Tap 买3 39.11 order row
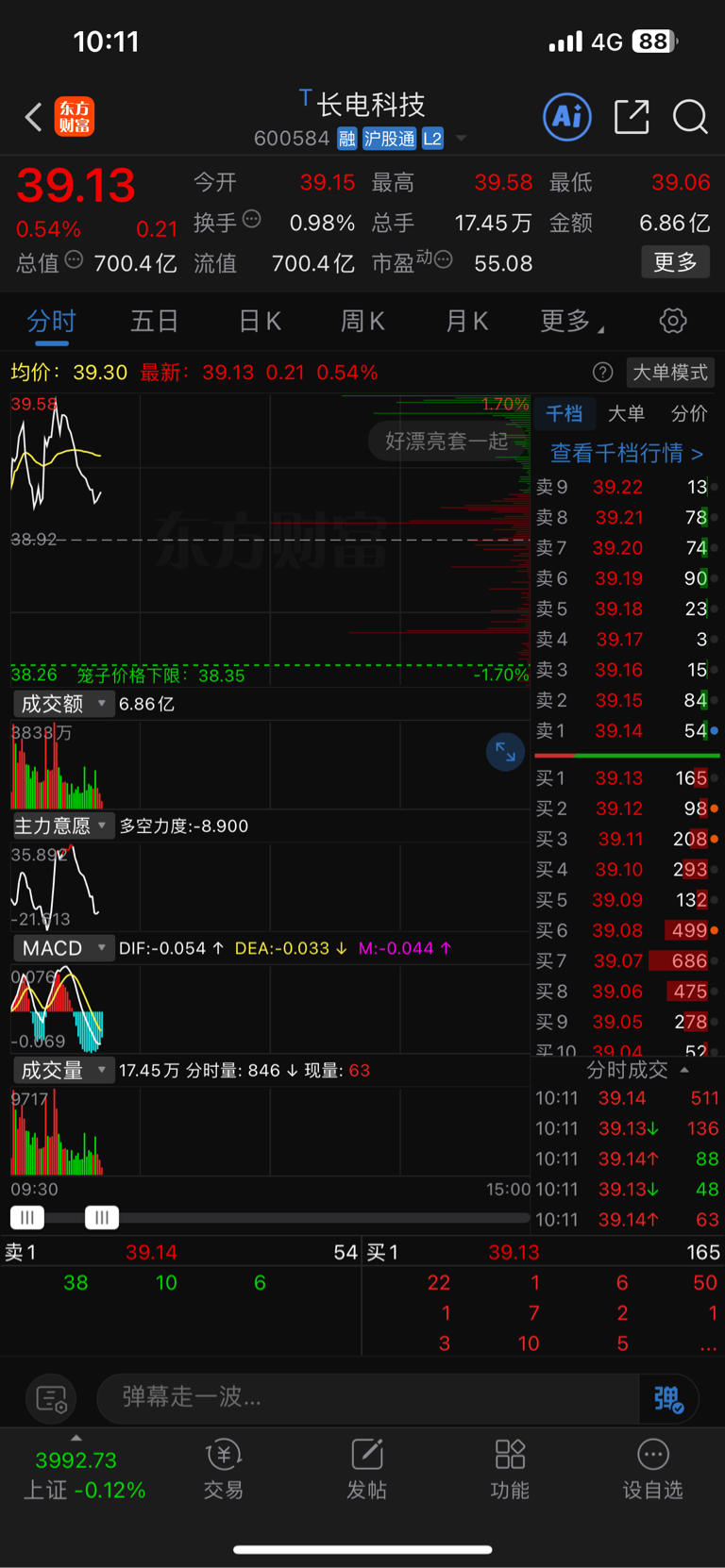Viewport: 725px width, 1568px height. click(626, 839)
